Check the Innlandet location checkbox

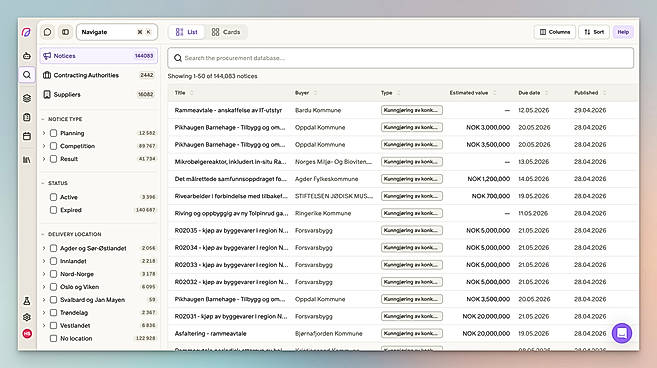(53, 261)
